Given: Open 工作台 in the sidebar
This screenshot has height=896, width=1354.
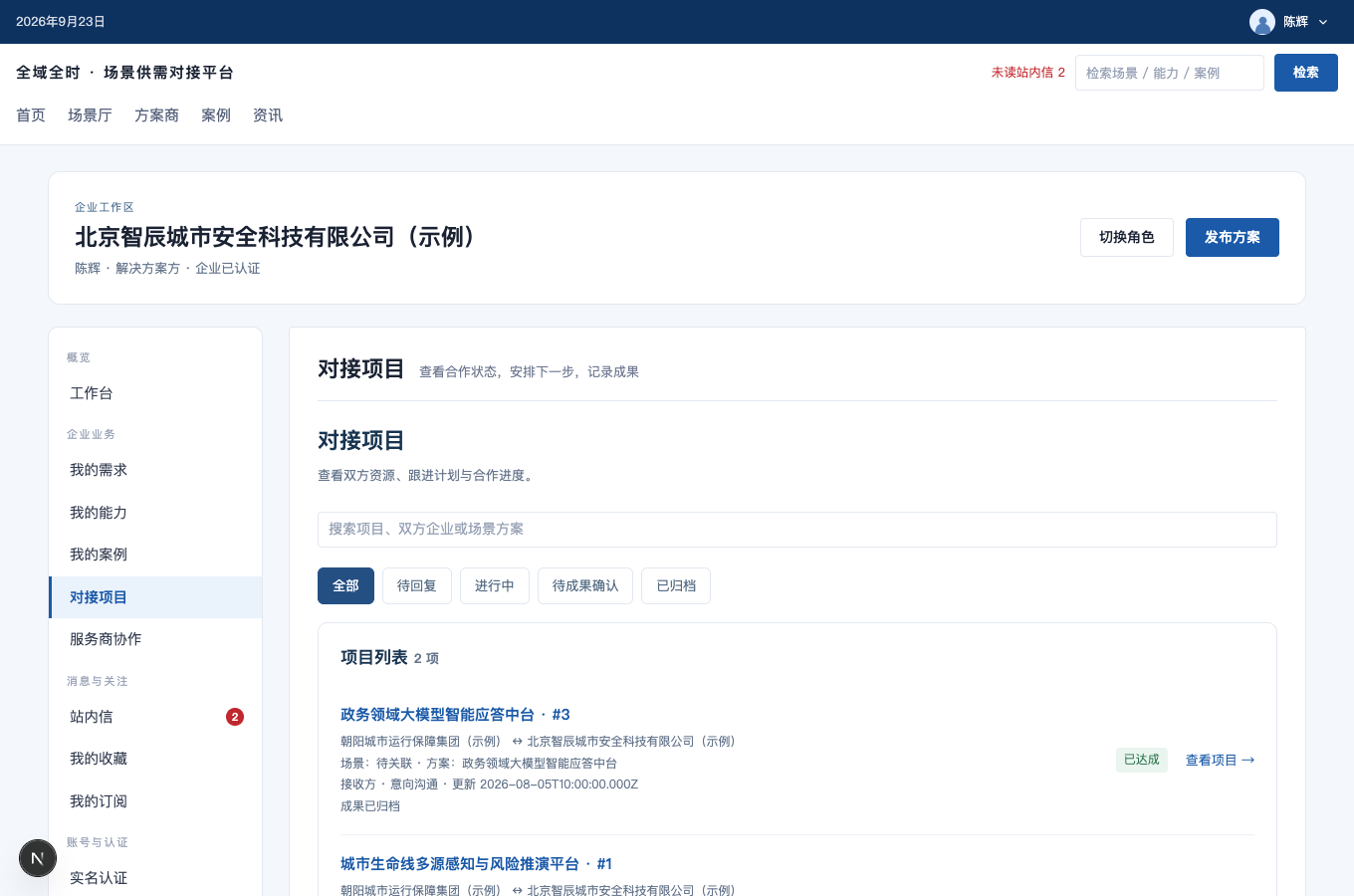Looking at the screenshot, I should (x=155, y=393).
